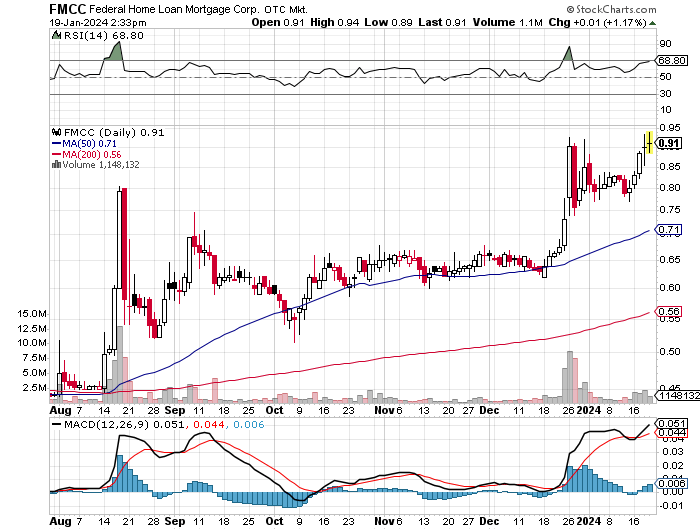The height and width of the screenshot is (530, 700).
Task: Click the black MACD line swatch in the legend
Action: point(57,424)
